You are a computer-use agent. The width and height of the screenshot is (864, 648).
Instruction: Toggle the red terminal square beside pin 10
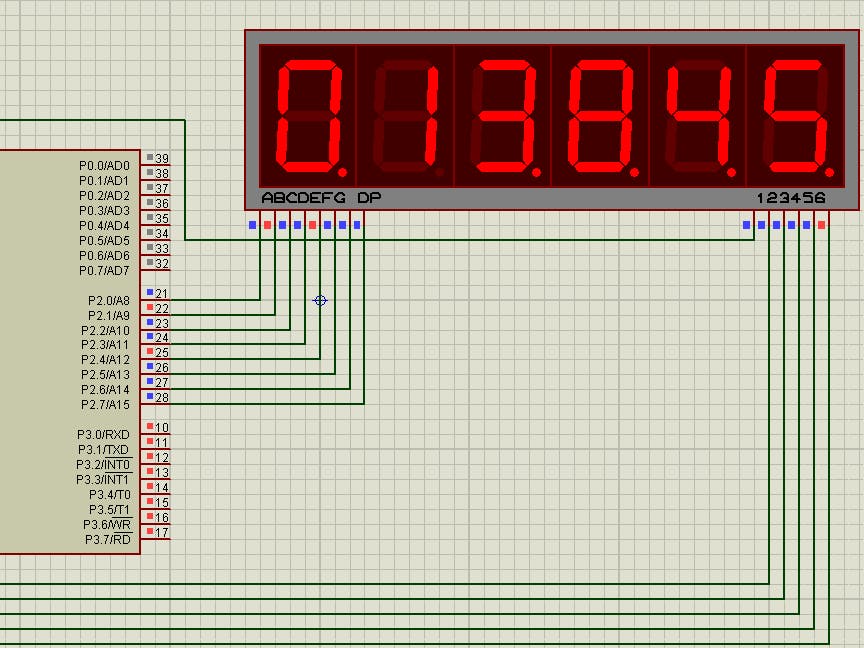coord(148,427)
